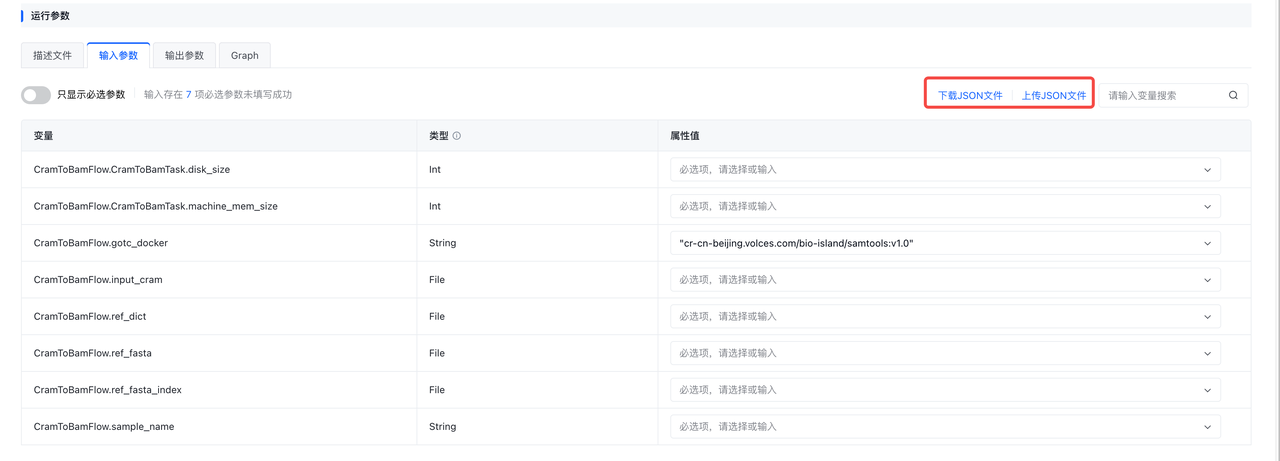1280x461 pixels.
Task: Open the Graph tab
Action: tap(245, 56)
